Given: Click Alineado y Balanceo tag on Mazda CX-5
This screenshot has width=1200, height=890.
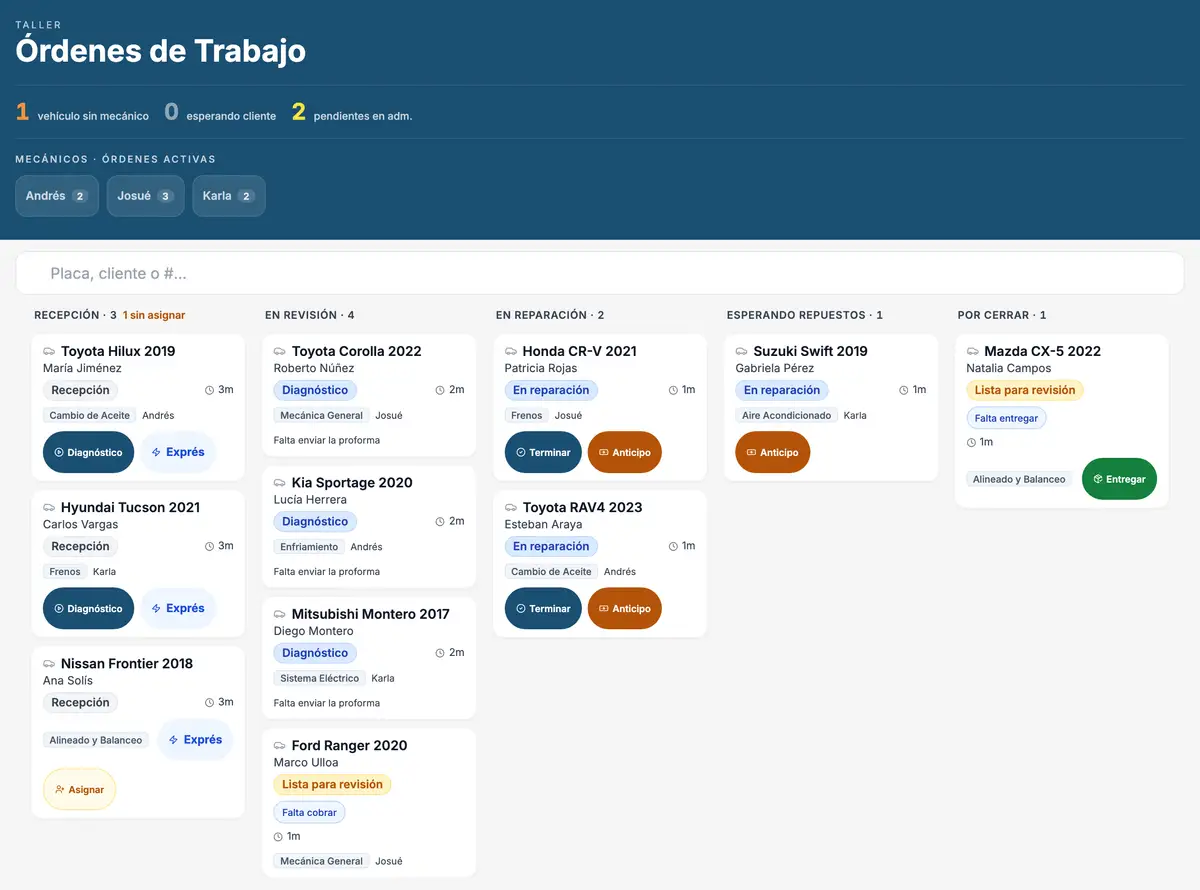Looking at the screenshot, I should pos(1019,479).
